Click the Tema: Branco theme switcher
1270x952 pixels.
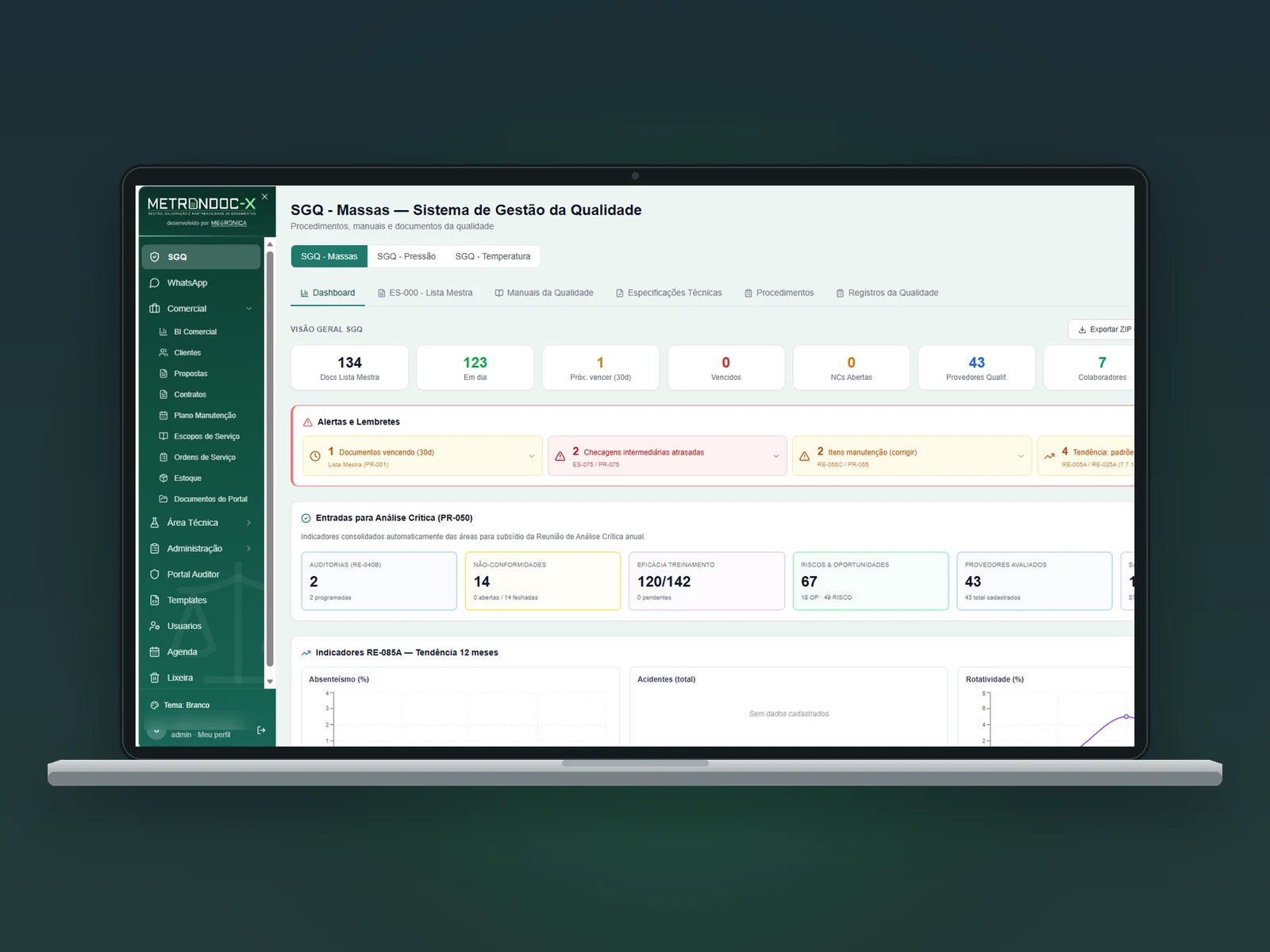(x=180, y=705)
